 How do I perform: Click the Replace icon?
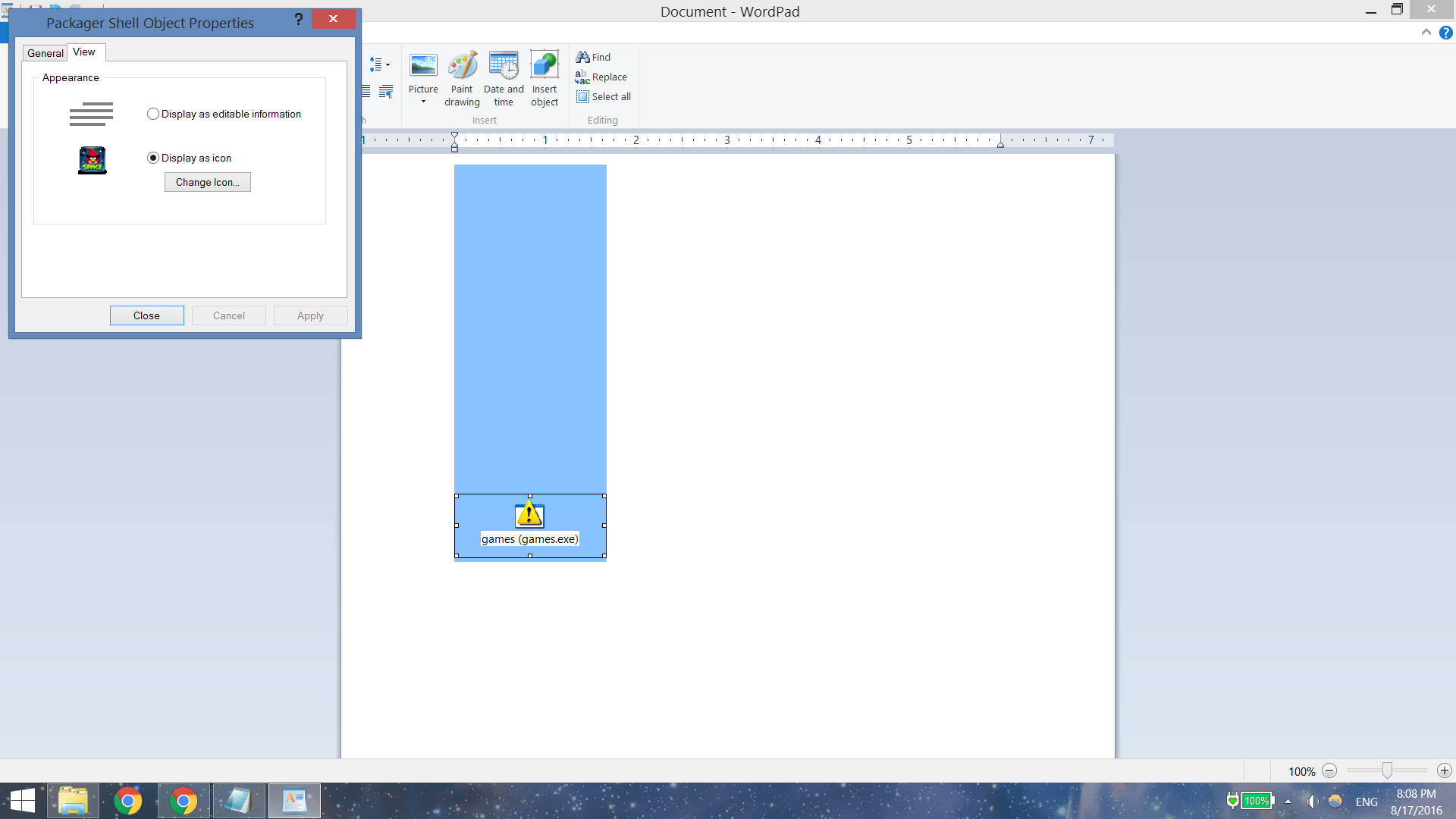582,77
